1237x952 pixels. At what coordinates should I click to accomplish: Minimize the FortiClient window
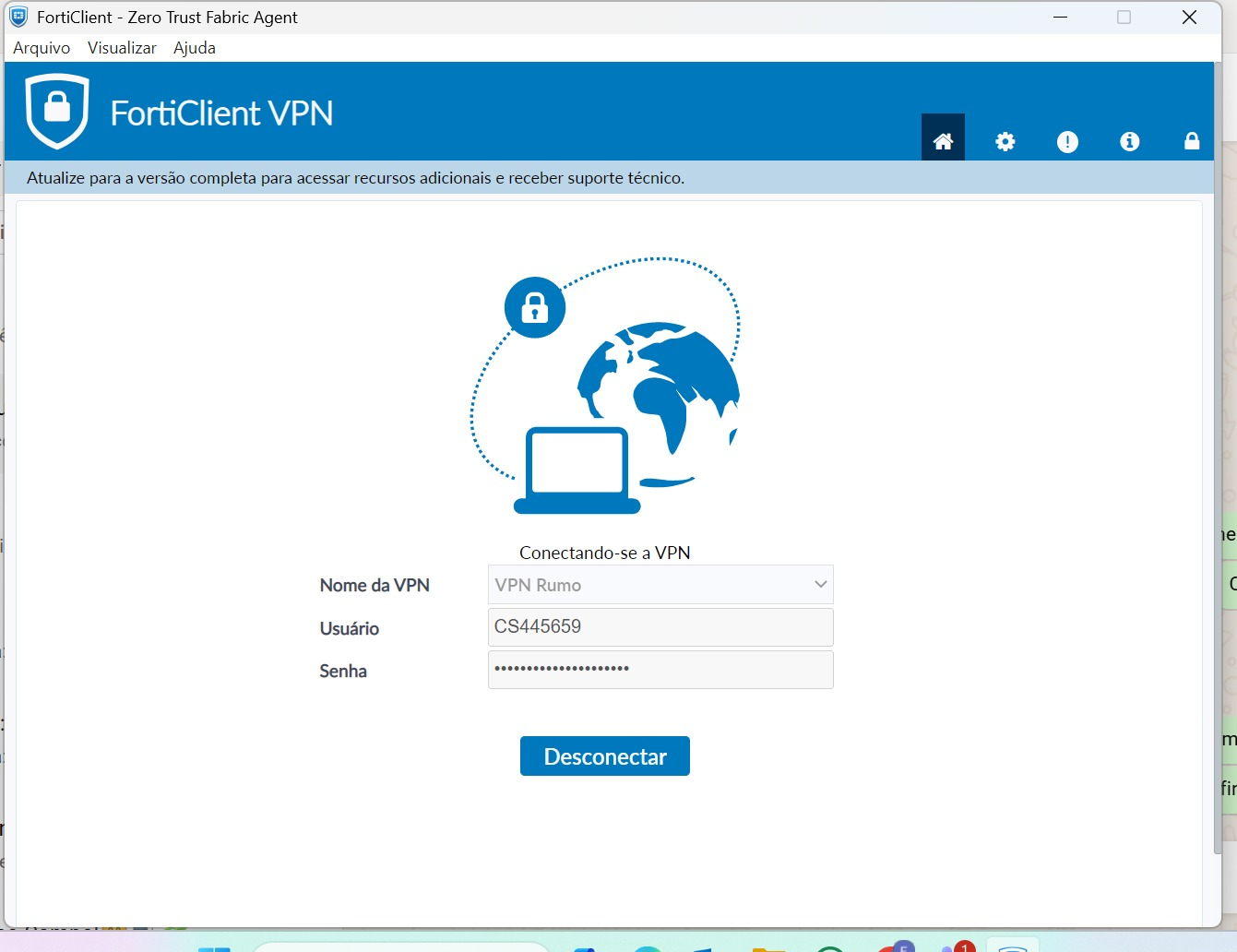1061,17
